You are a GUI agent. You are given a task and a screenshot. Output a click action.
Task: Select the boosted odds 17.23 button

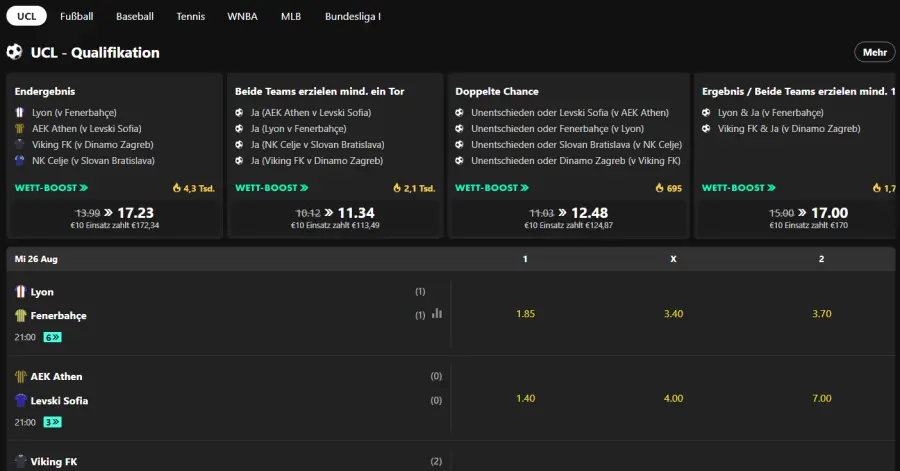(115, 217)
